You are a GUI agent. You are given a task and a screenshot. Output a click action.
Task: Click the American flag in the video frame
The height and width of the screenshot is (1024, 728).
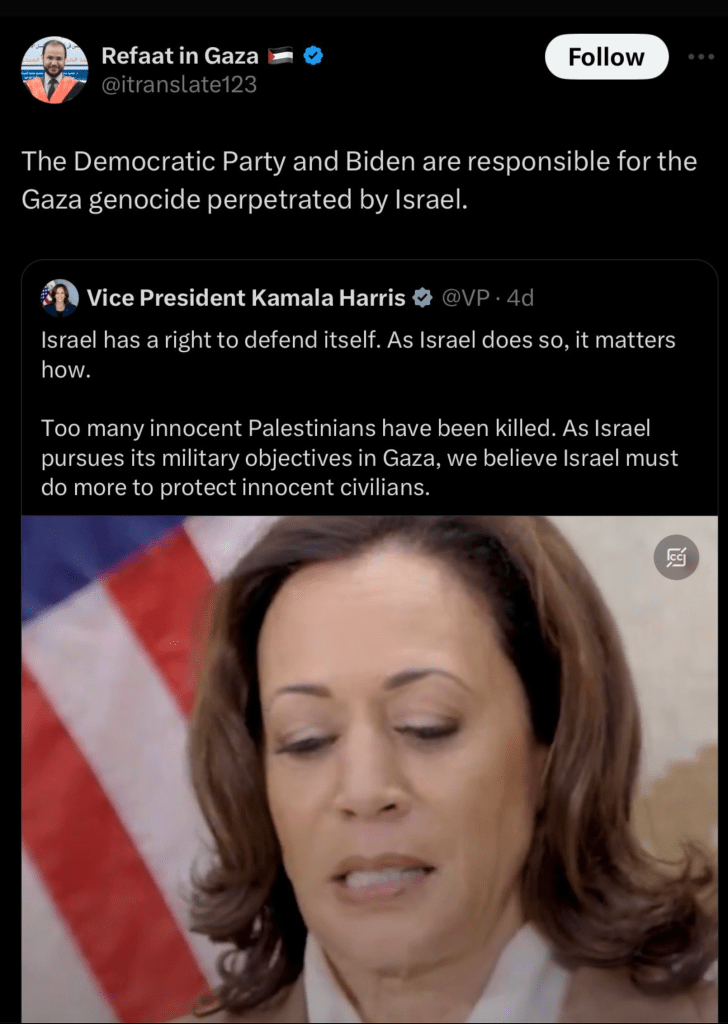point(118,751)
